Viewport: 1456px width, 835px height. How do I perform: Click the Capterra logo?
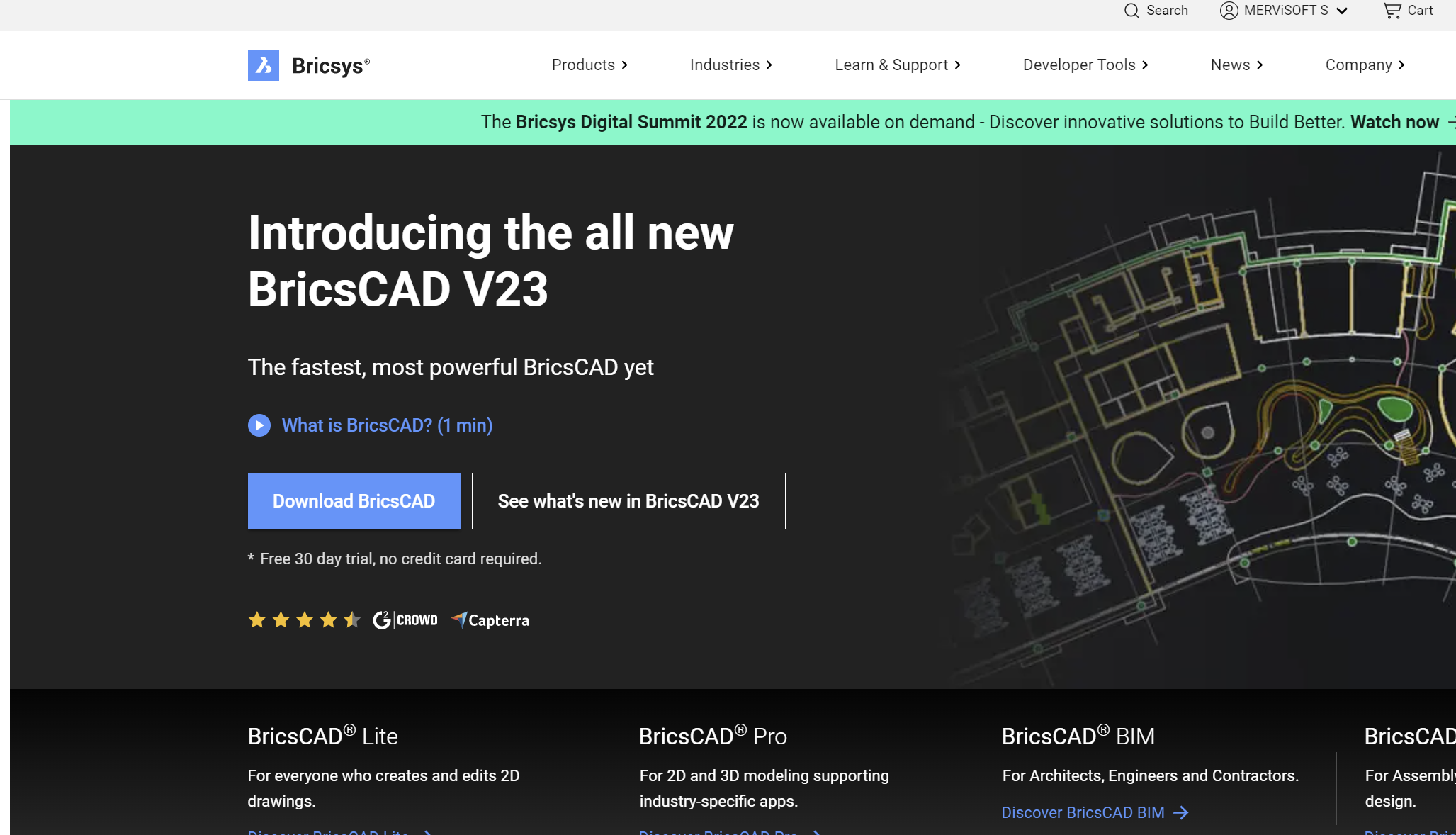pos(490,620)
